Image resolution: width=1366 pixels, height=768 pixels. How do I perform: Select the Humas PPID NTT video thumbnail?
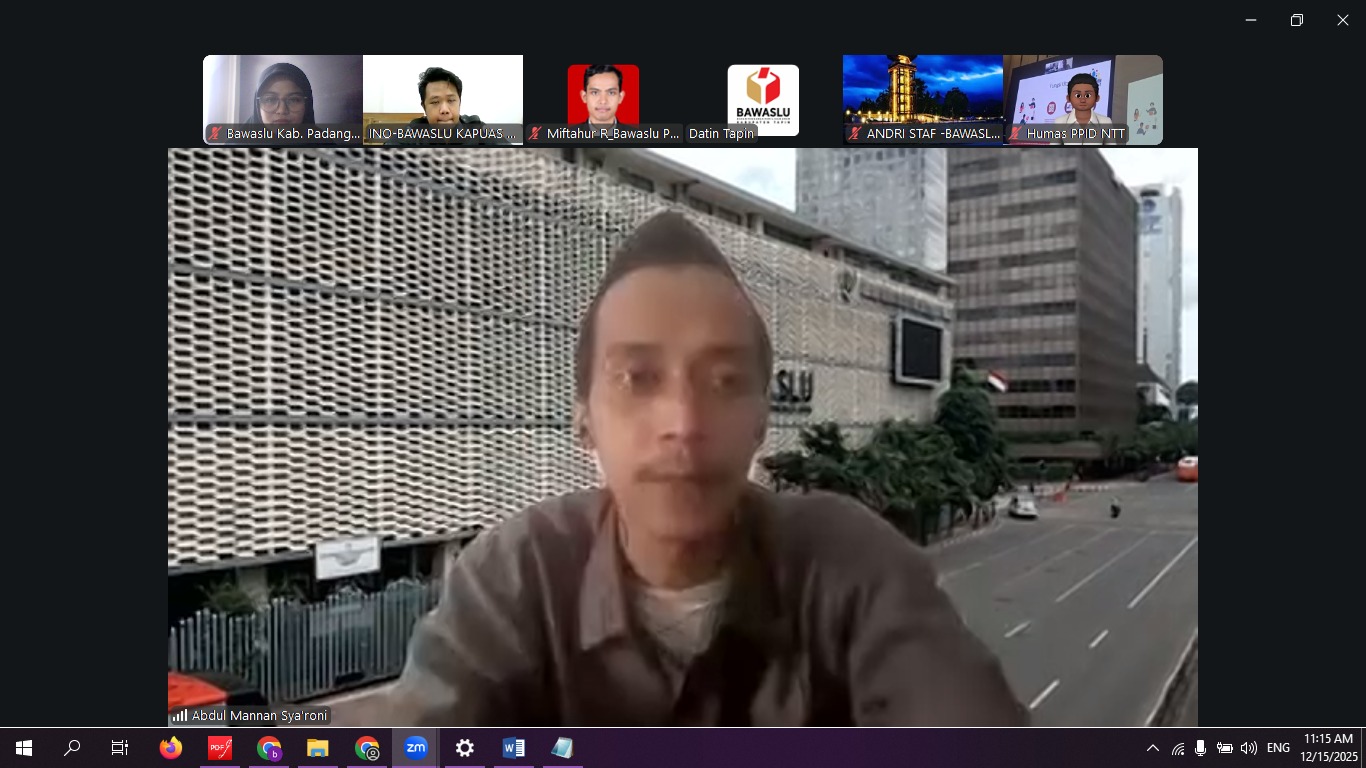pos(1082,95)
